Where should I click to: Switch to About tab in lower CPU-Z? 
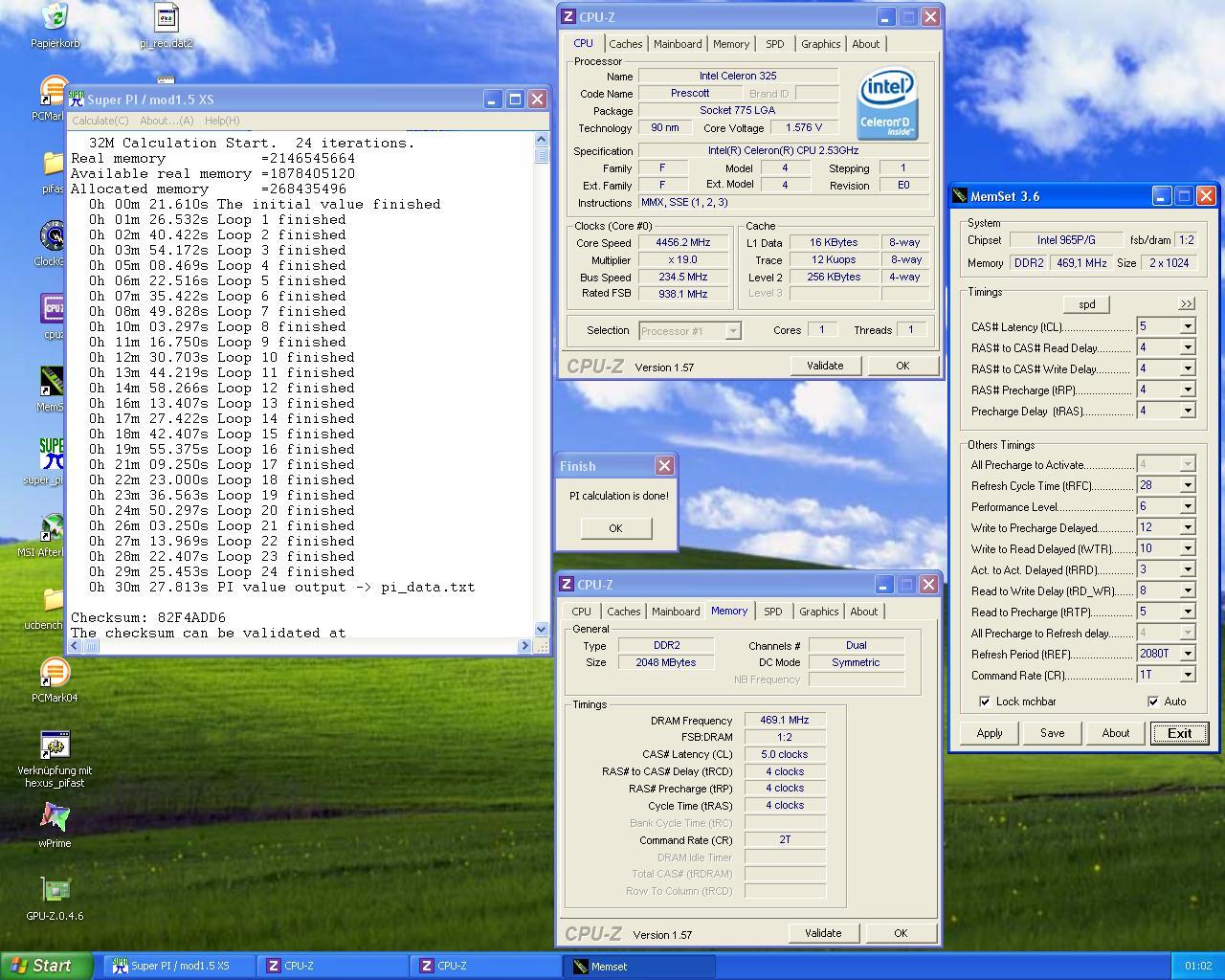pyautogui.click(x=863, y=612)
